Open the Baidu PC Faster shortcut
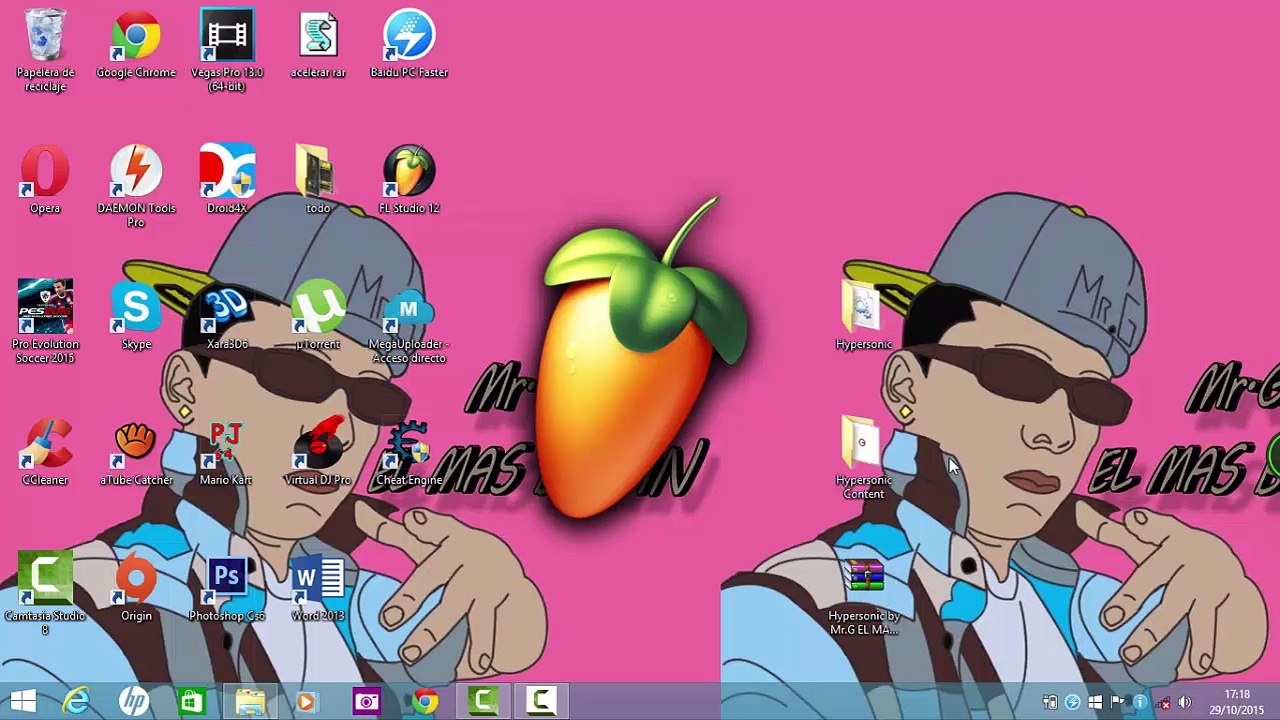1280x720 pixels. (409, 45)
